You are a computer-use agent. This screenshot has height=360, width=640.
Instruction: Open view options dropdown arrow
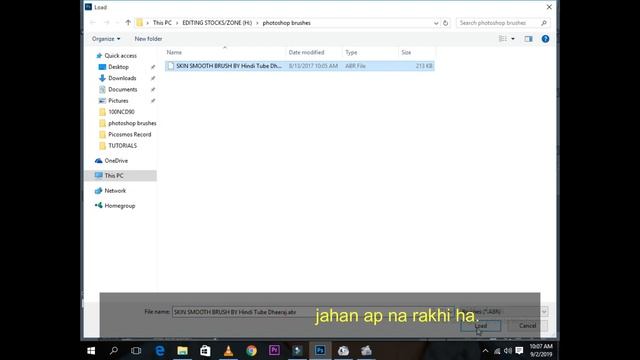tap(513, 39)
